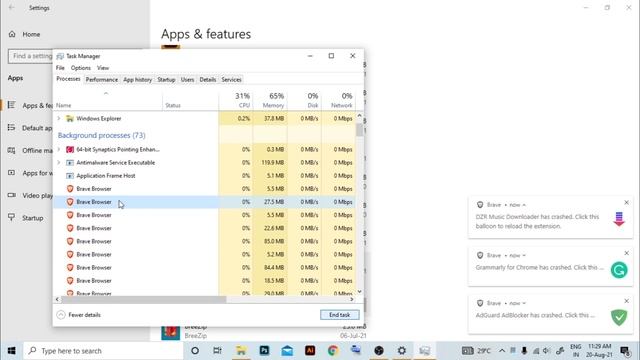This screenshot has width=640, height=360.
Task: Dismiss the Grammarly crashed notification
Action: 627,253
